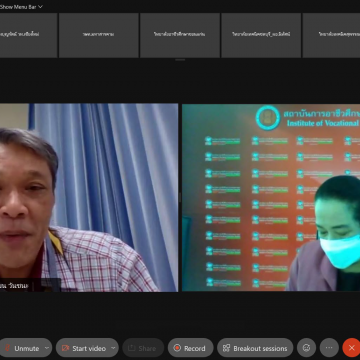Click the Share button label

tap(147, 348)
